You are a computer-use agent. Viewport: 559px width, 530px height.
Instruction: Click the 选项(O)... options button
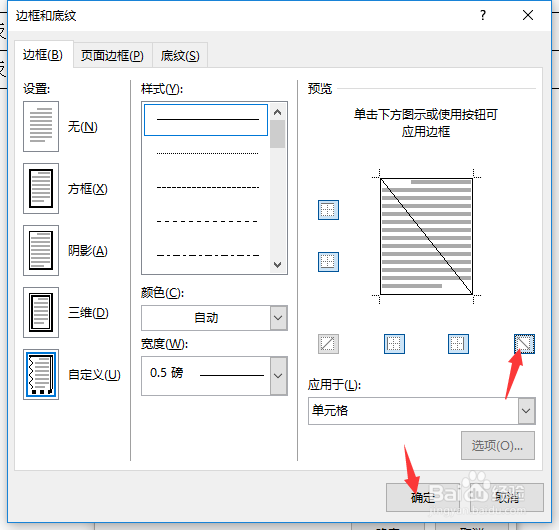498,446
